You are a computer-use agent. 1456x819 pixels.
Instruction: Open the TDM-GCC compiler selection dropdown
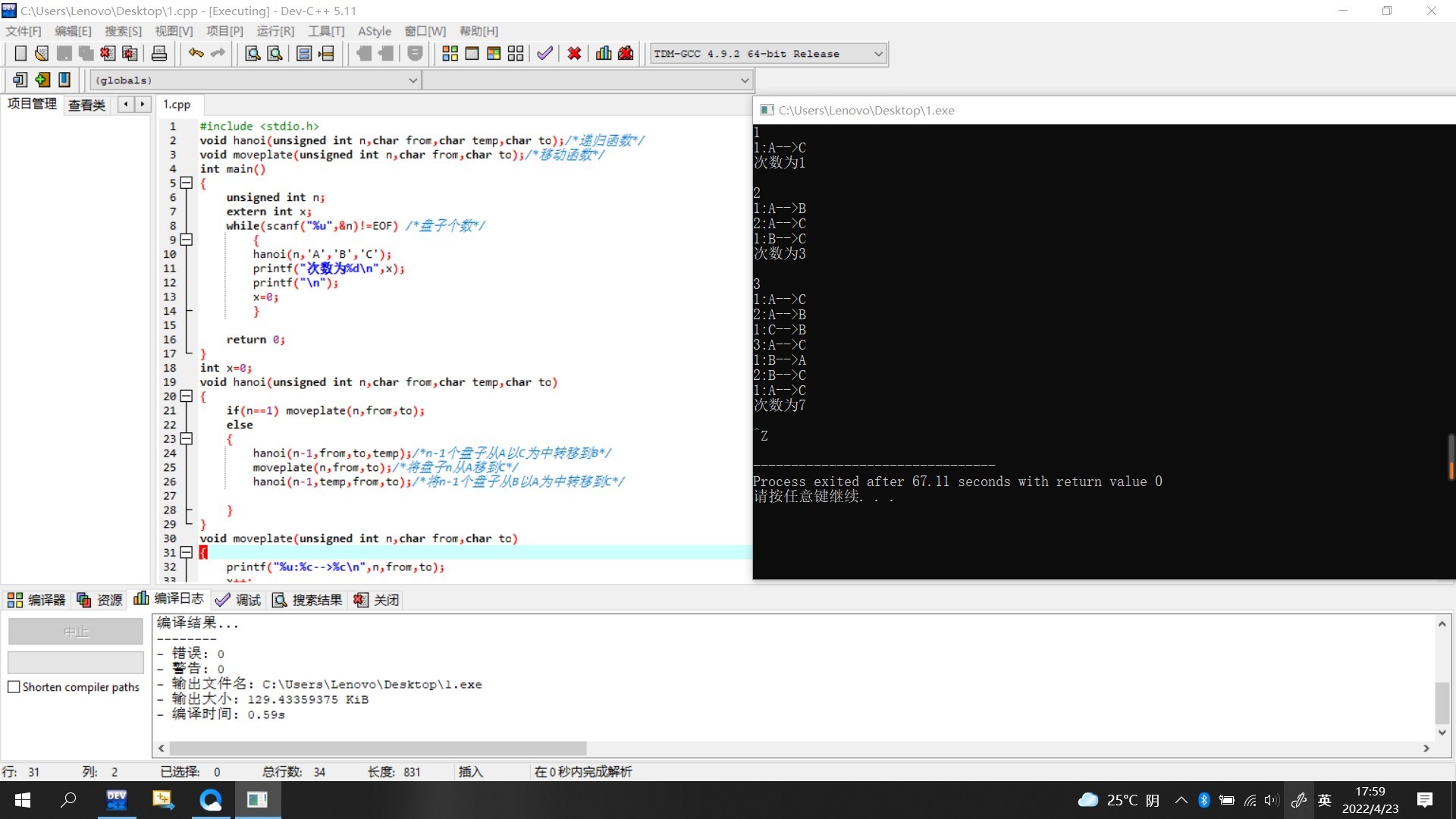click(x=878, y=54)
